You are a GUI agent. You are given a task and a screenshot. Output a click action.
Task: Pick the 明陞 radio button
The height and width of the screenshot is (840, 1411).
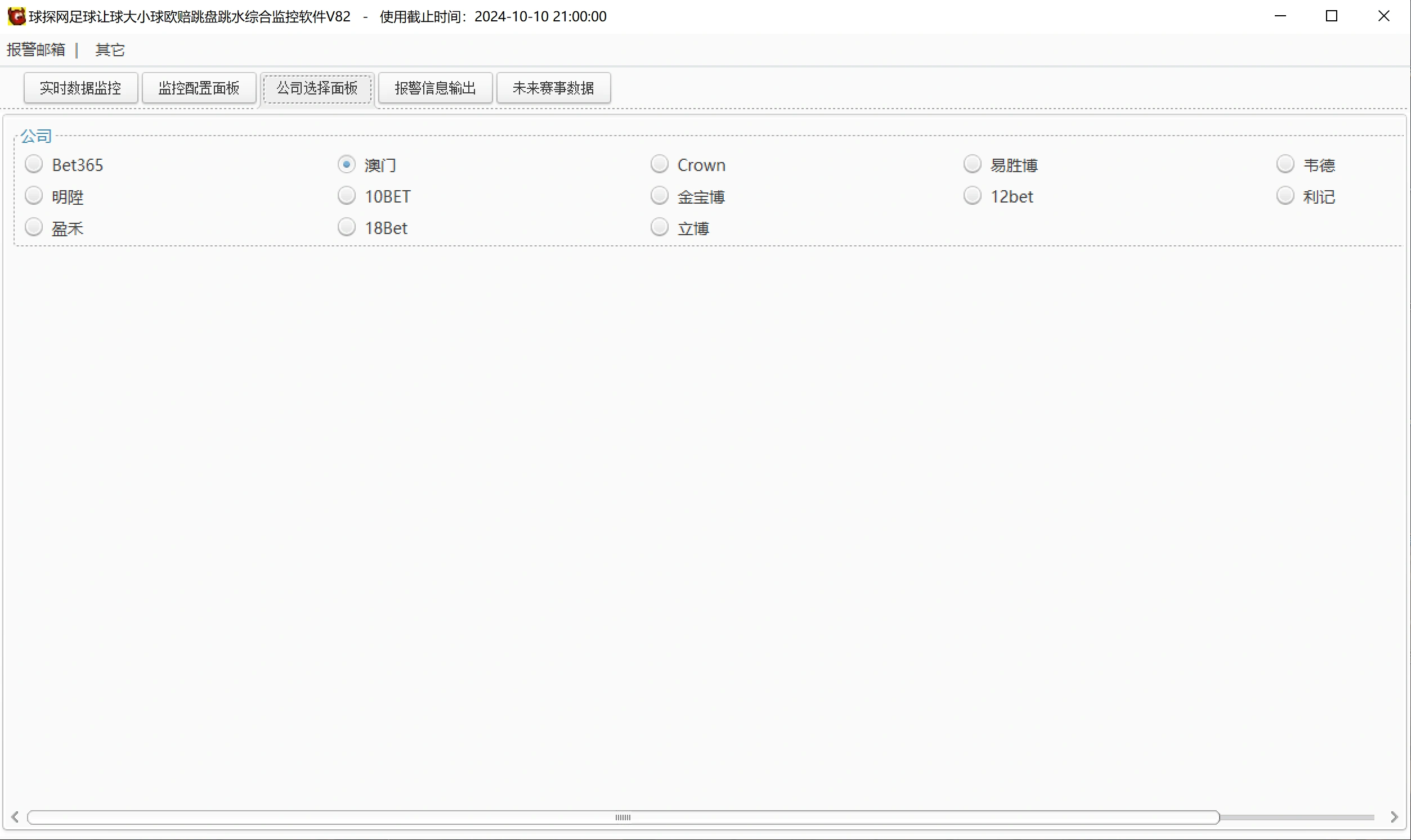pos(34,196)
